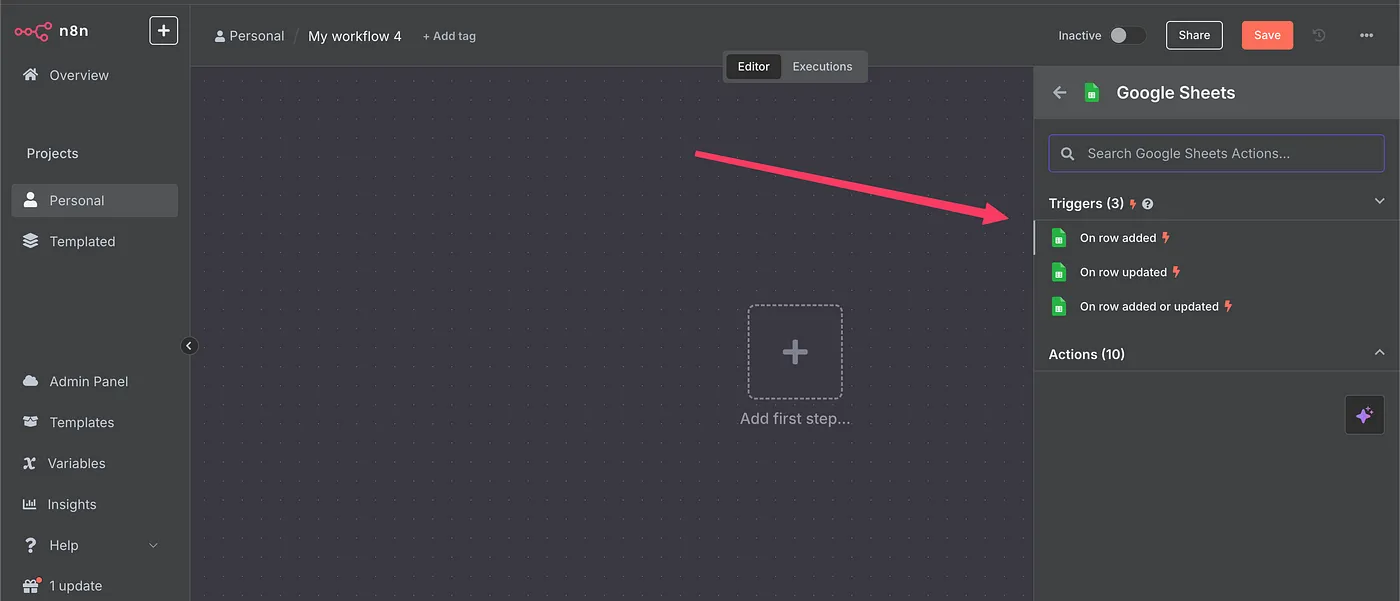Click the Triggers (3) heading text
The image size is (1400, 601).
(1086, 204)
